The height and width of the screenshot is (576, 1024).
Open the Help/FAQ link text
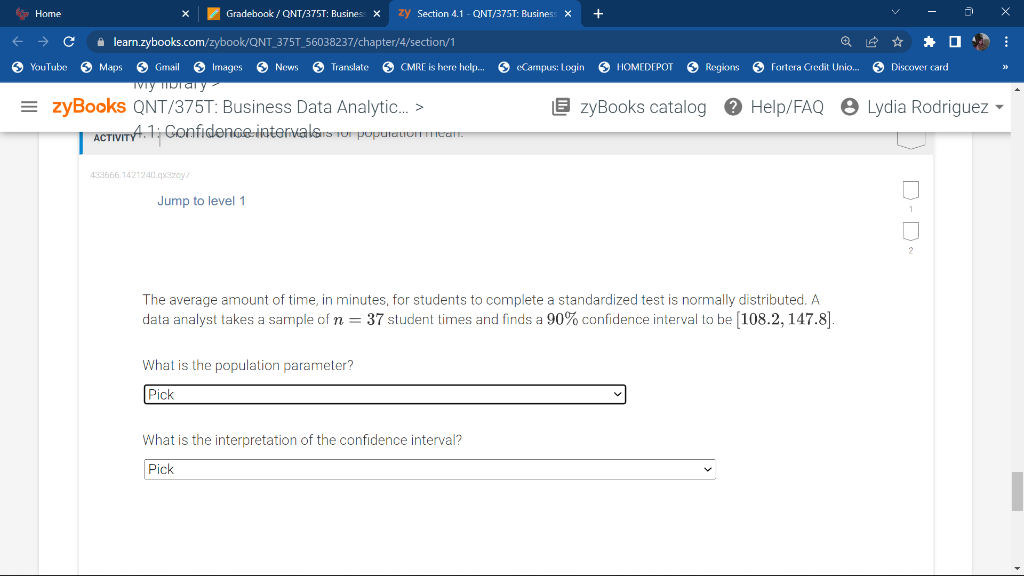tap(787, 107)
